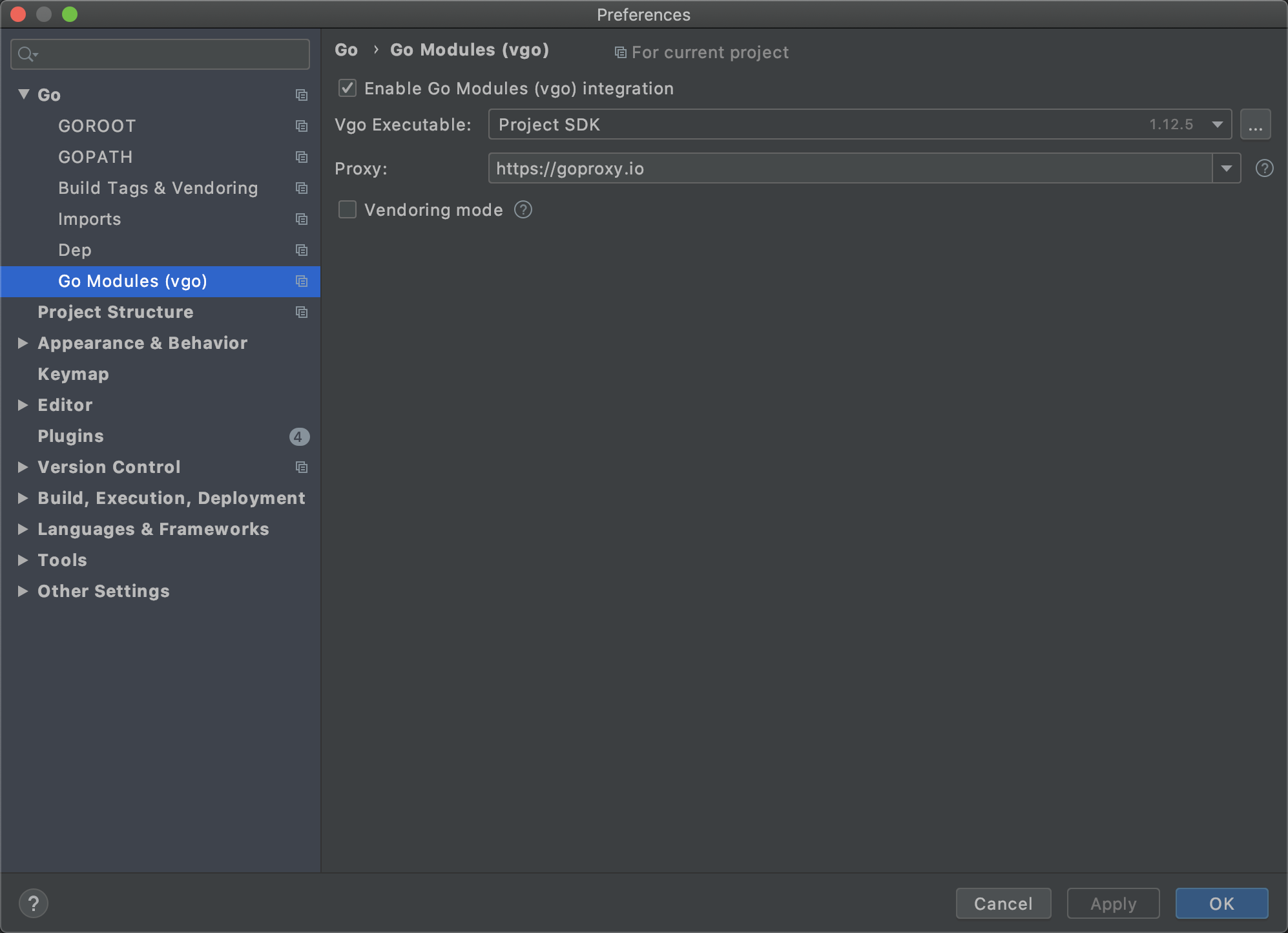Click the project-level icon next to GOROOT

click(301, 126)
